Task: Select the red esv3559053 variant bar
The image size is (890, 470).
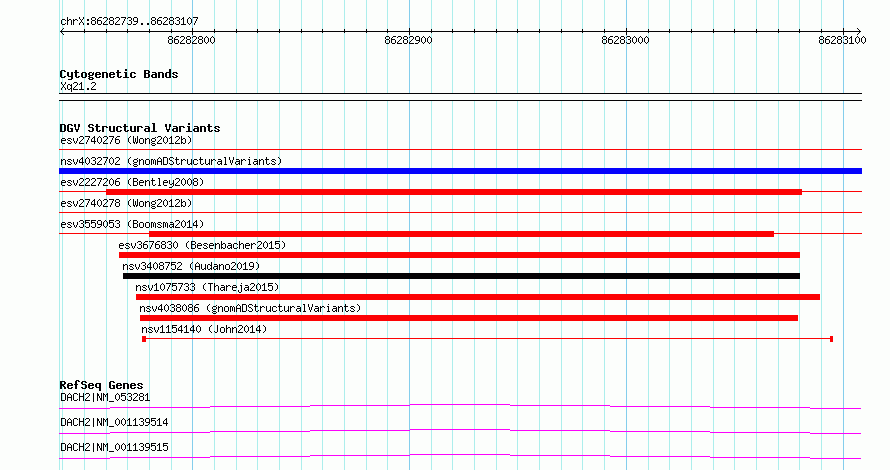Action: coord(461,234)
